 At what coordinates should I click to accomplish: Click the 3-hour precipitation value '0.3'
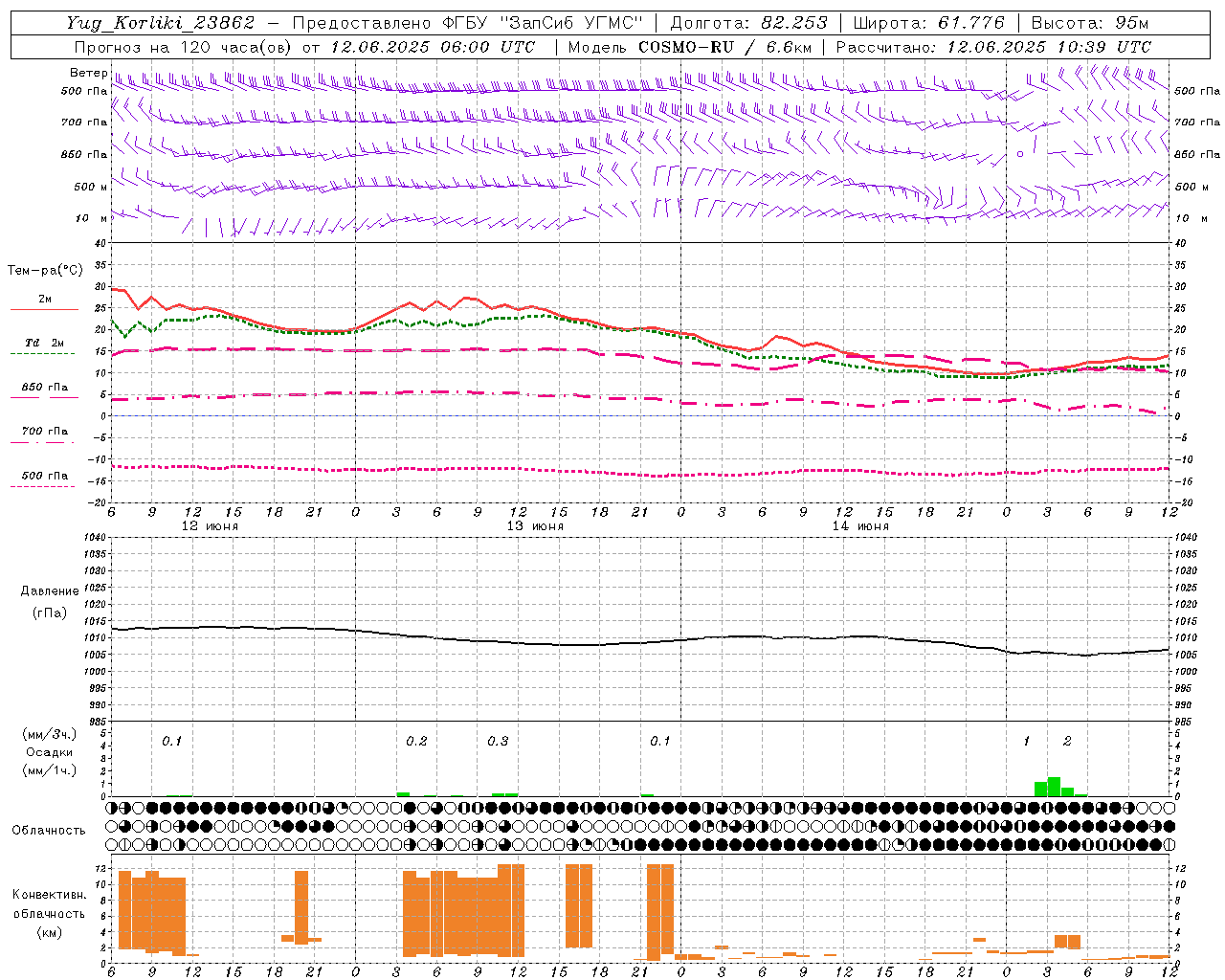click(498, 742)
